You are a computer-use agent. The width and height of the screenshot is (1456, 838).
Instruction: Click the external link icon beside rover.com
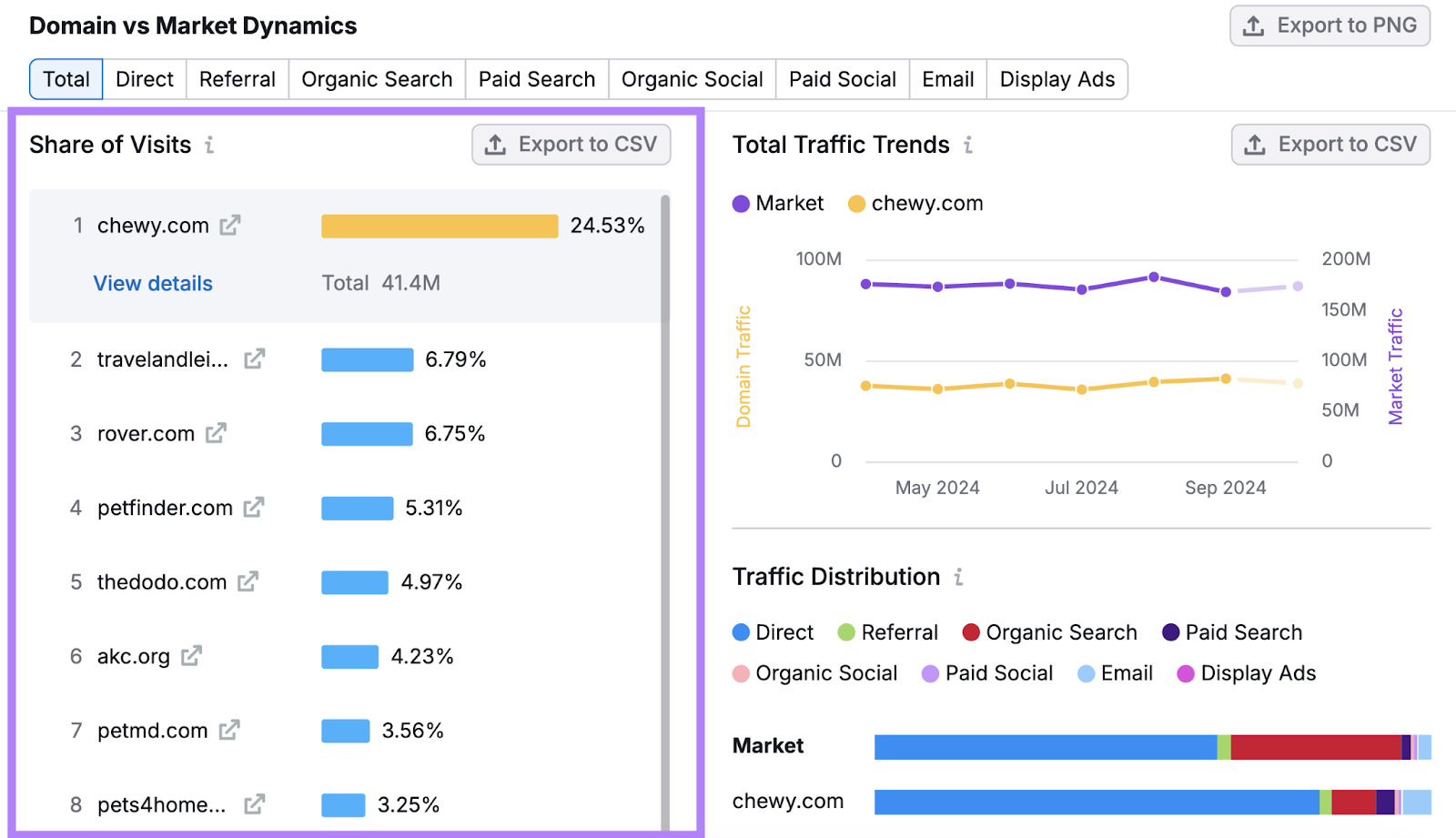point(215,433)
